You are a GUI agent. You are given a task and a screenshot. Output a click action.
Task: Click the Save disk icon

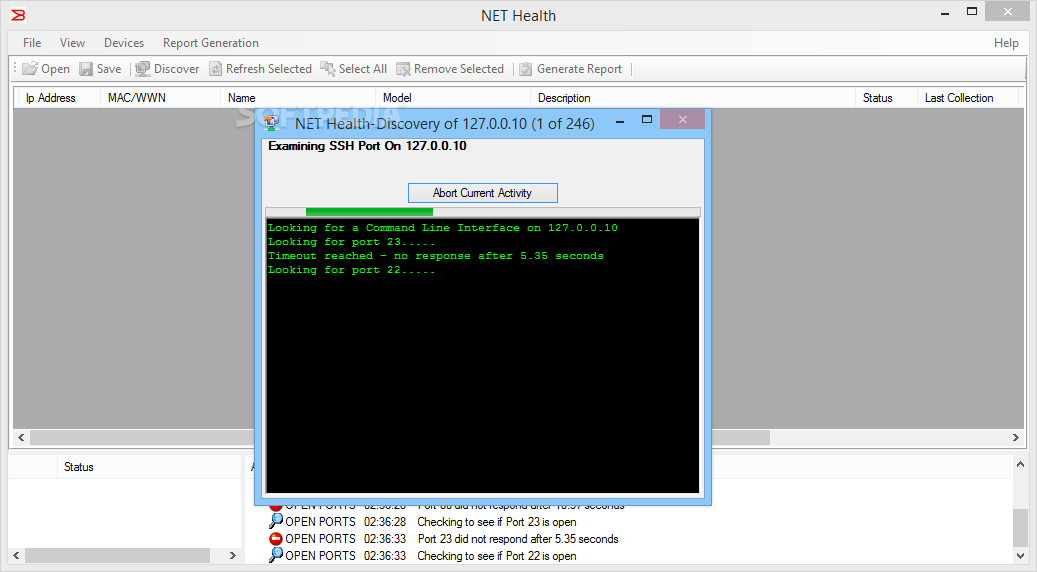86,69
